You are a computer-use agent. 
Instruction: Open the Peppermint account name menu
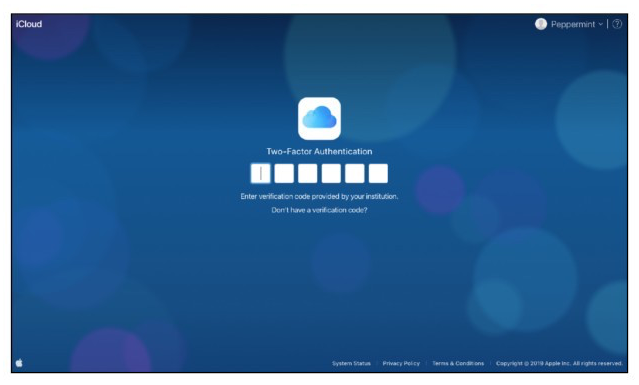pos(573,24)
